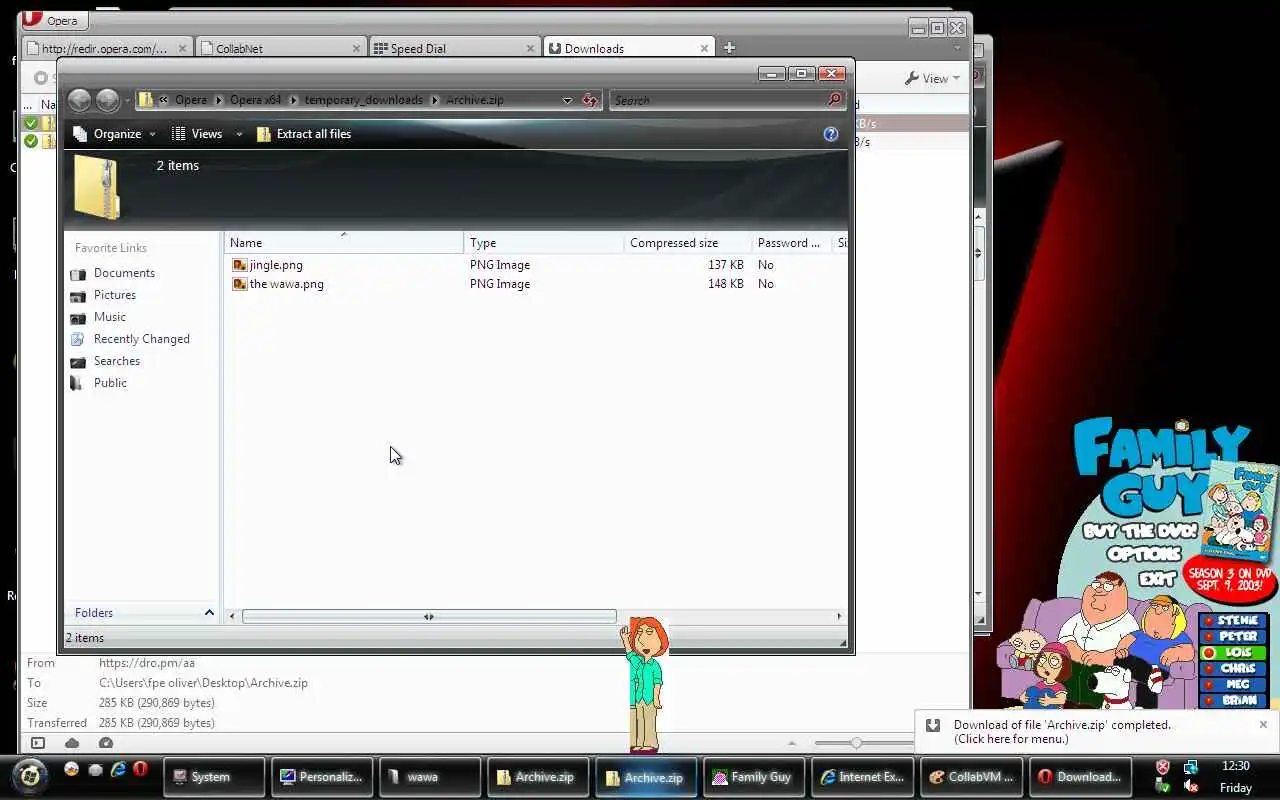Open a new Opera tab with plus
The width and height of the screenshot is (1280, 800).
point(729,47)
